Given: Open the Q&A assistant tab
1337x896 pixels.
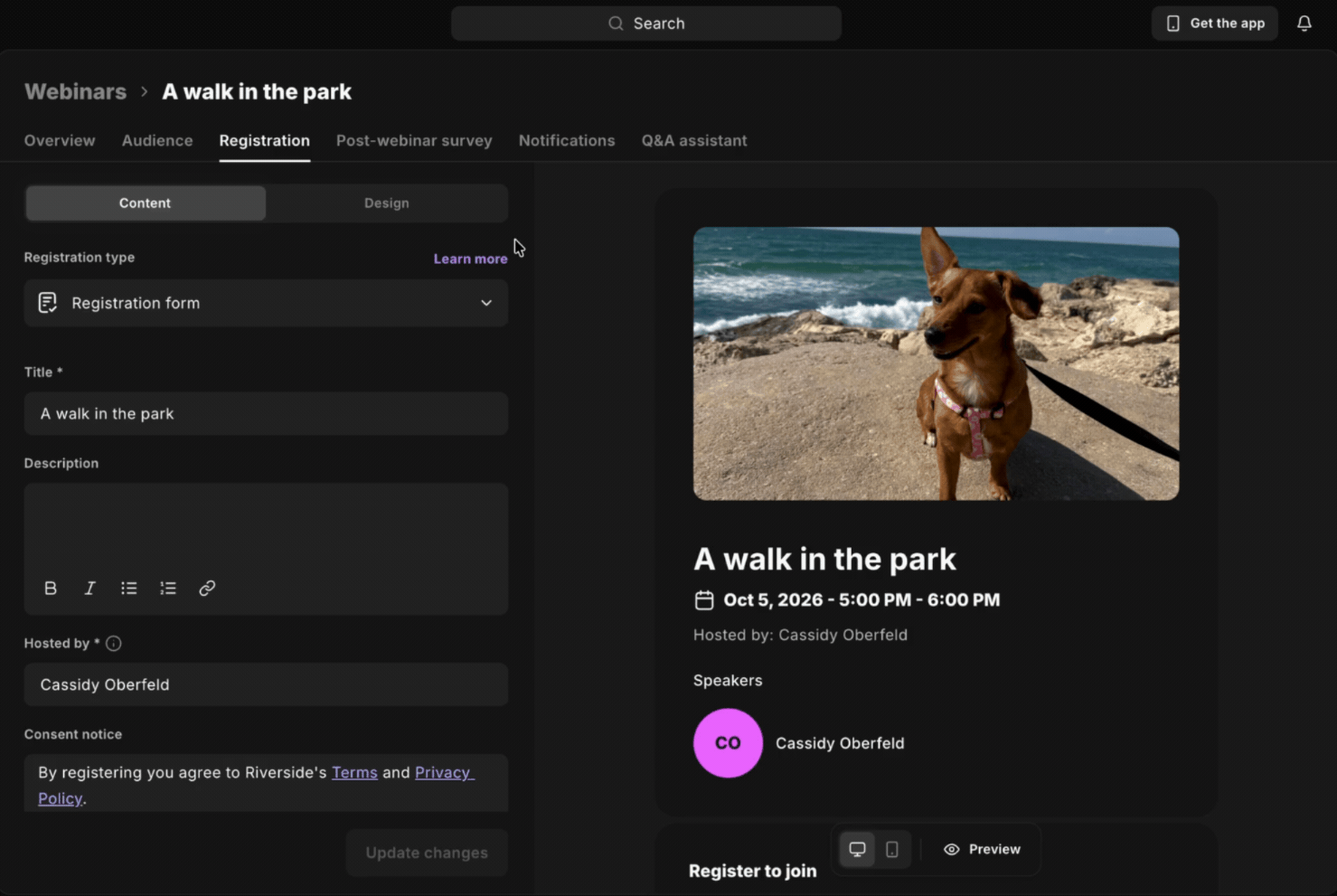Looking at the screenshot, I should coord(694,141).
